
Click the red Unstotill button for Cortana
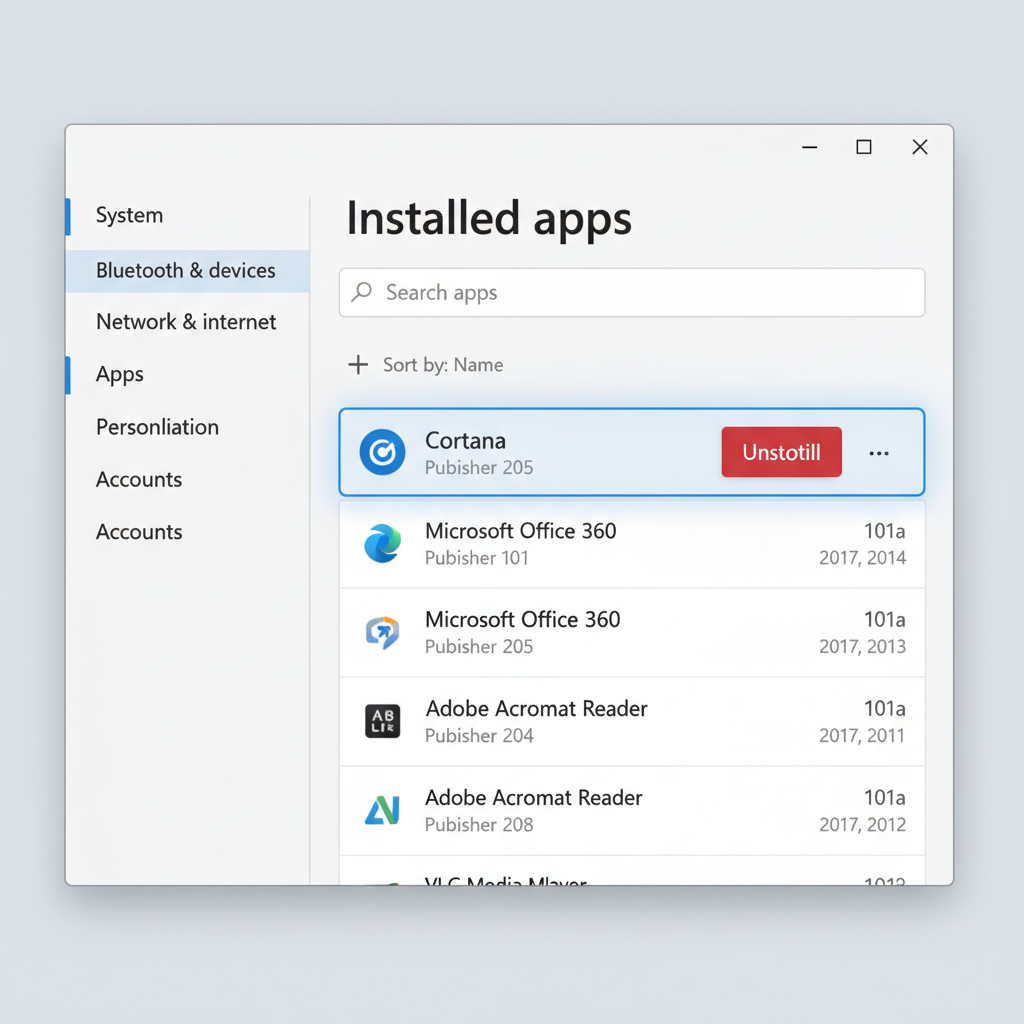[x=782, y=452]
